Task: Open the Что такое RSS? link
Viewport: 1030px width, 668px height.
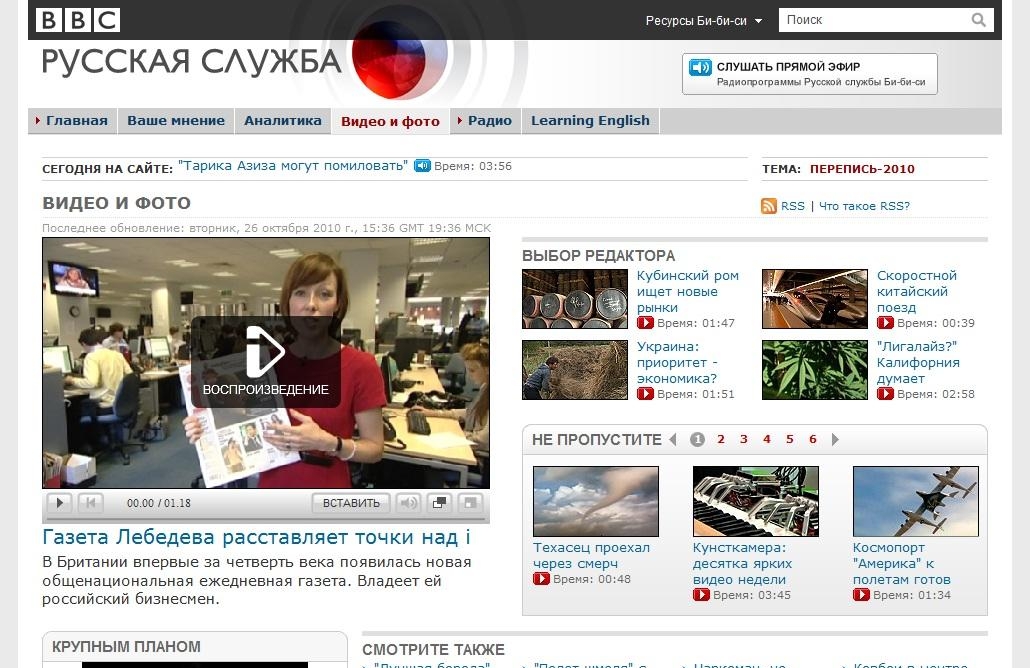Action: pos(864,206)
